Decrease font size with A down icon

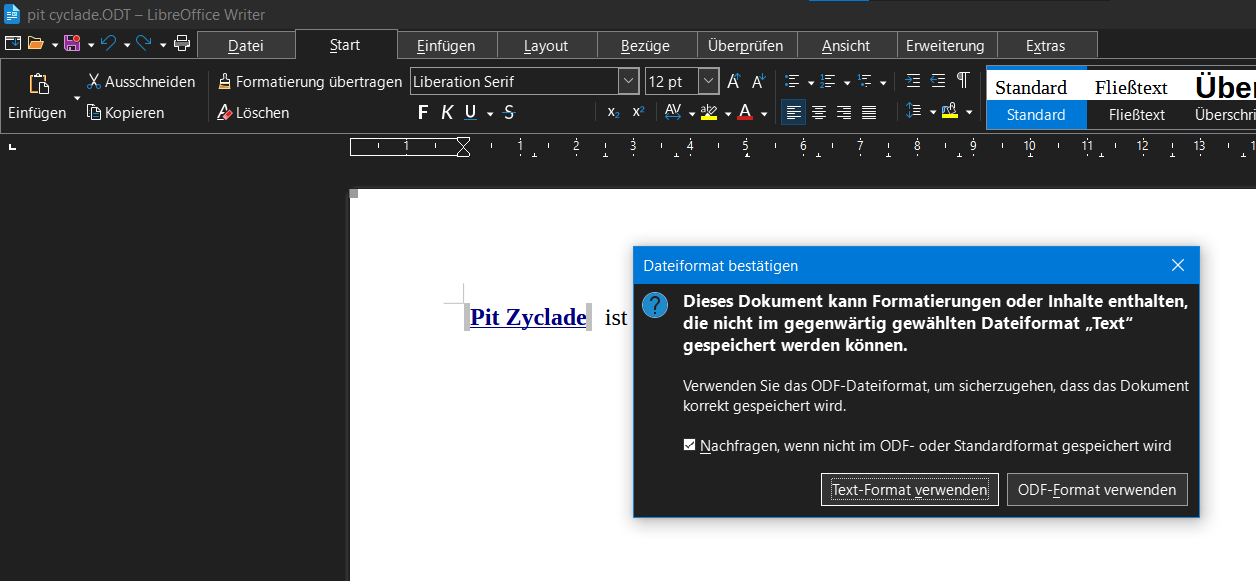click(758, 82)
